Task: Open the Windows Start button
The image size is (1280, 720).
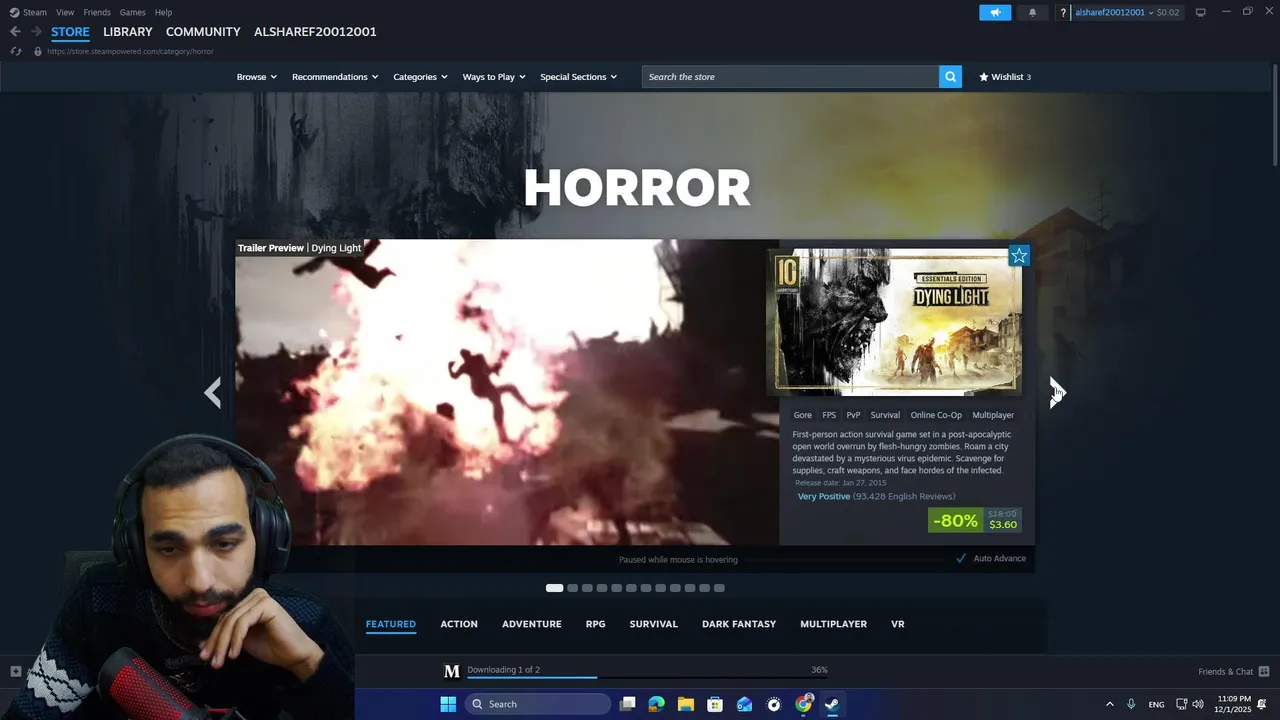Action: click(448, 704)
